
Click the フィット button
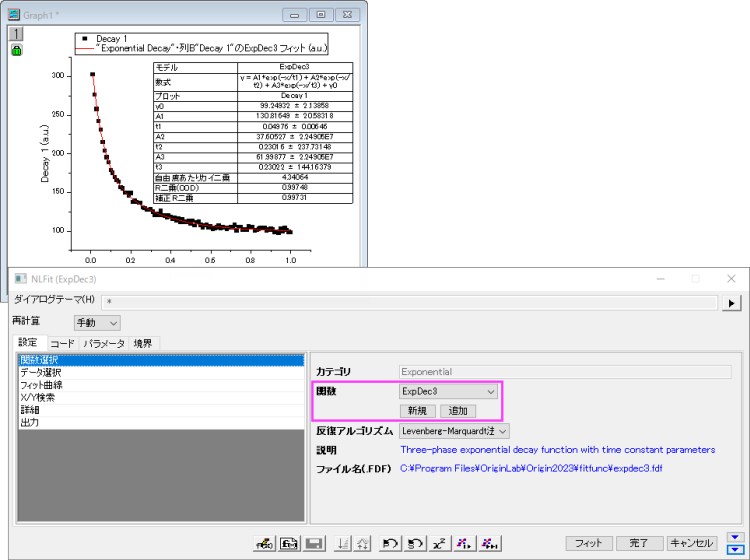(589, 543)
